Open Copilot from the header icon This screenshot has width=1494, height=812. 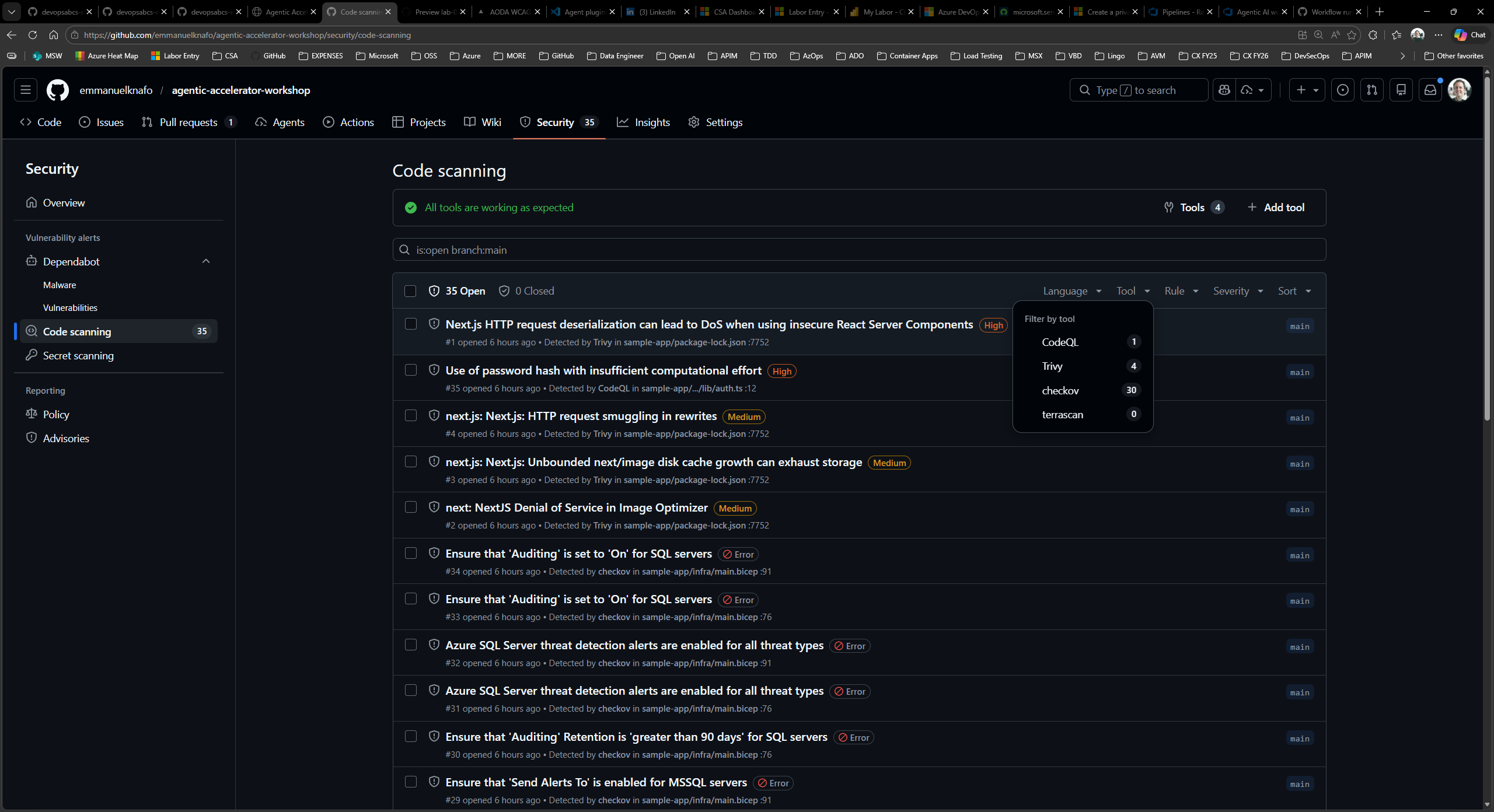click(x=1224, y=90)
